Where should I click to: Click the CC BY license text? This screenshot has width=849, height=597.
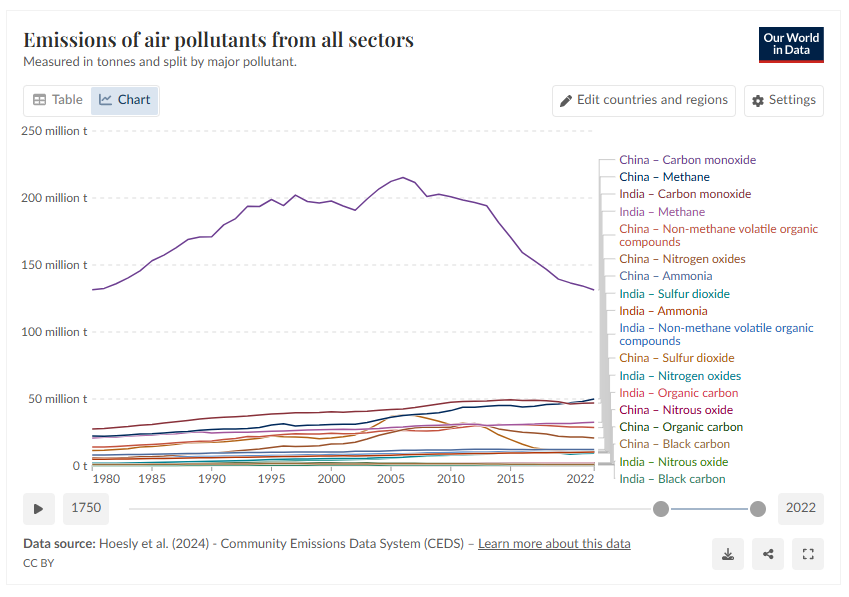[39, 563]
